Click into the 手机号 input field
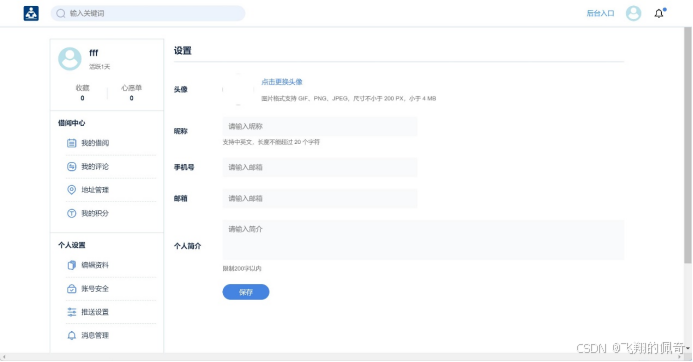The image size is (693, 362). pyautogui.click(x=320, y=167)
